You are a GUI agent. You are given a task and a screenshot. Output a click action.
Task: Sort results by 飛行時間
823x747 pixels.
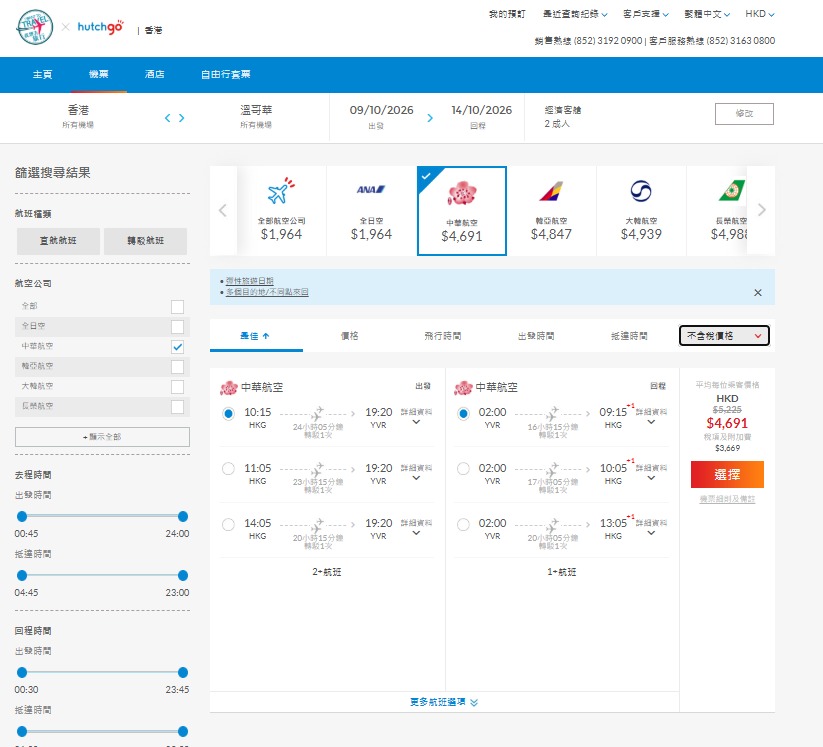click(x=442, y=336)
